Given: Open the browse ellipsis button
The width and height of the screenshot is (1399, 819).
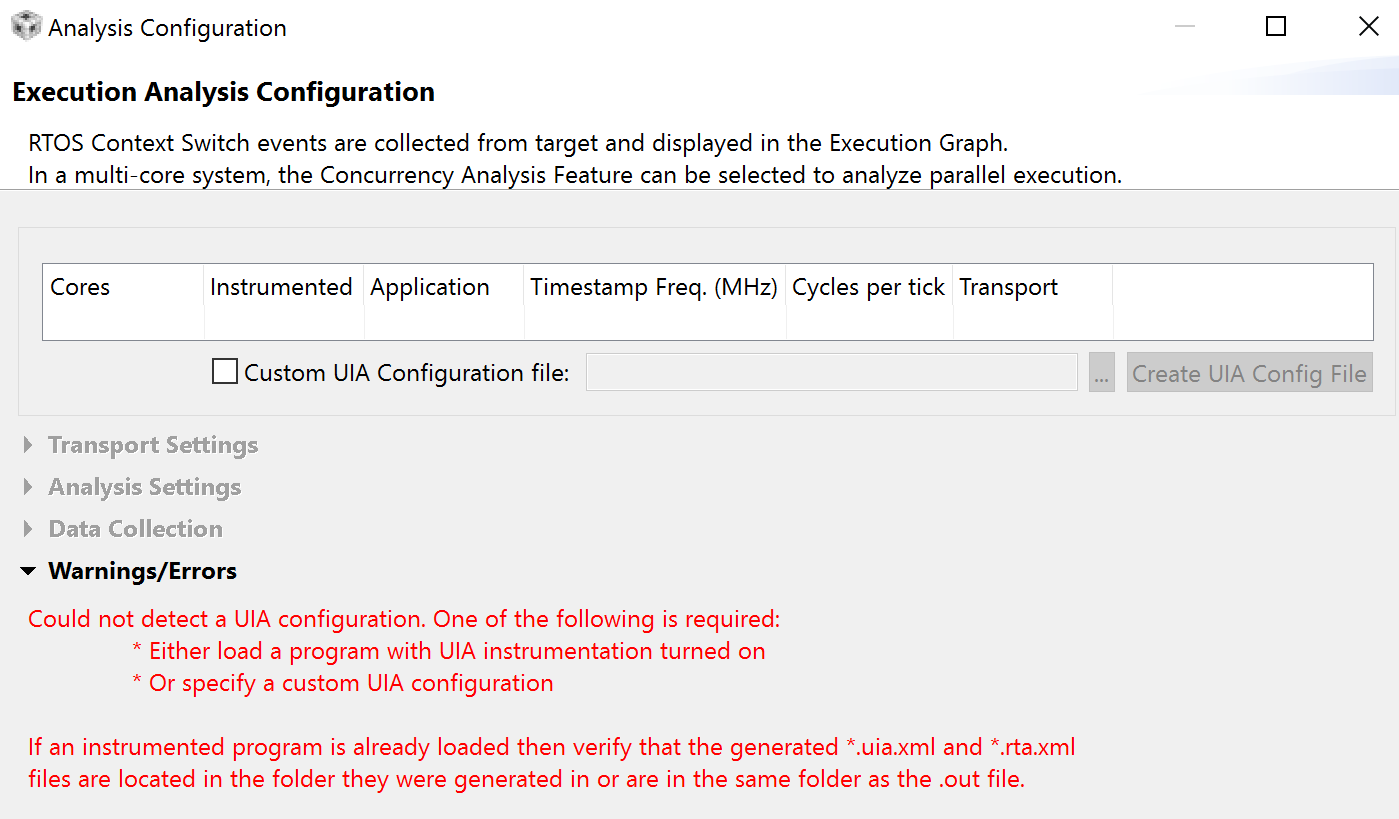Looking at the screenshot, I should 1102,372.
